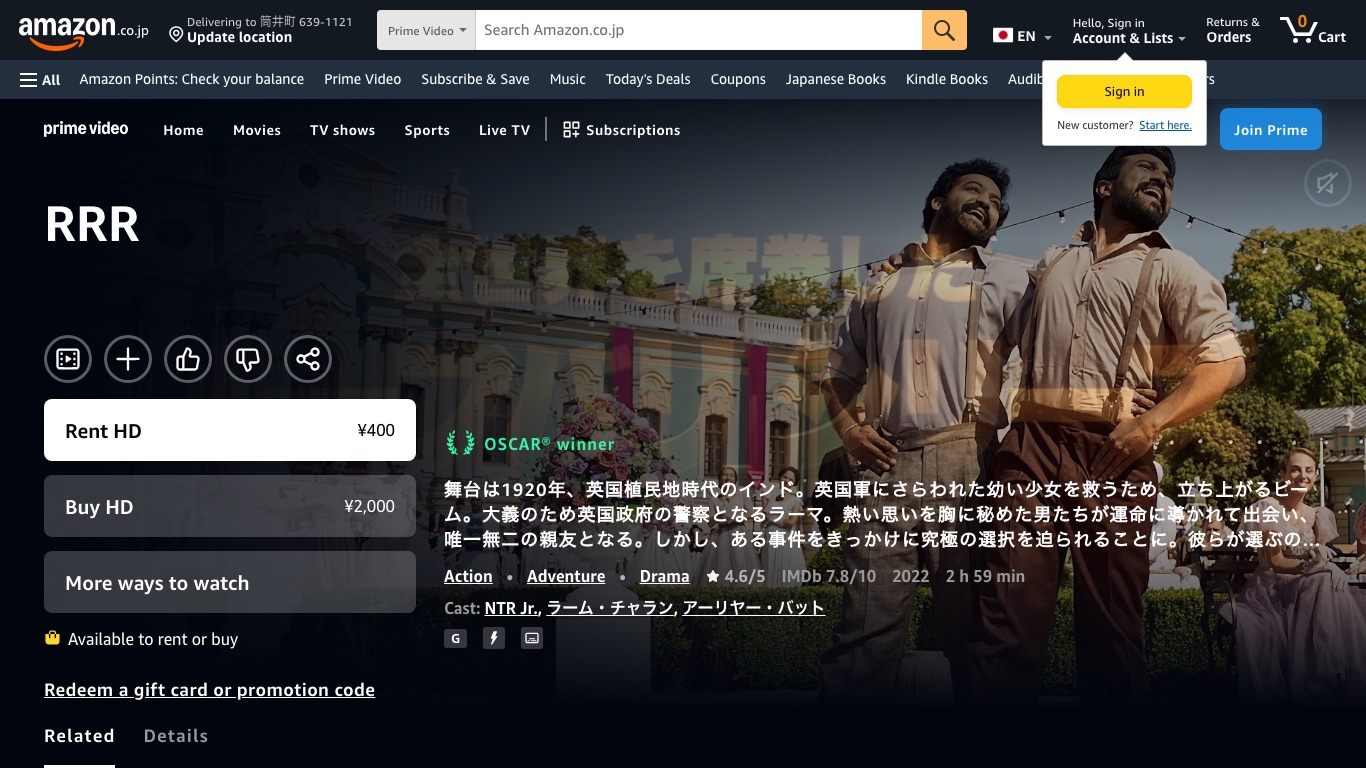This screenshot has height=768, width=1366.
Task: Click the Drama genre link
Action: pyautogui.click(x=664, y=576)
